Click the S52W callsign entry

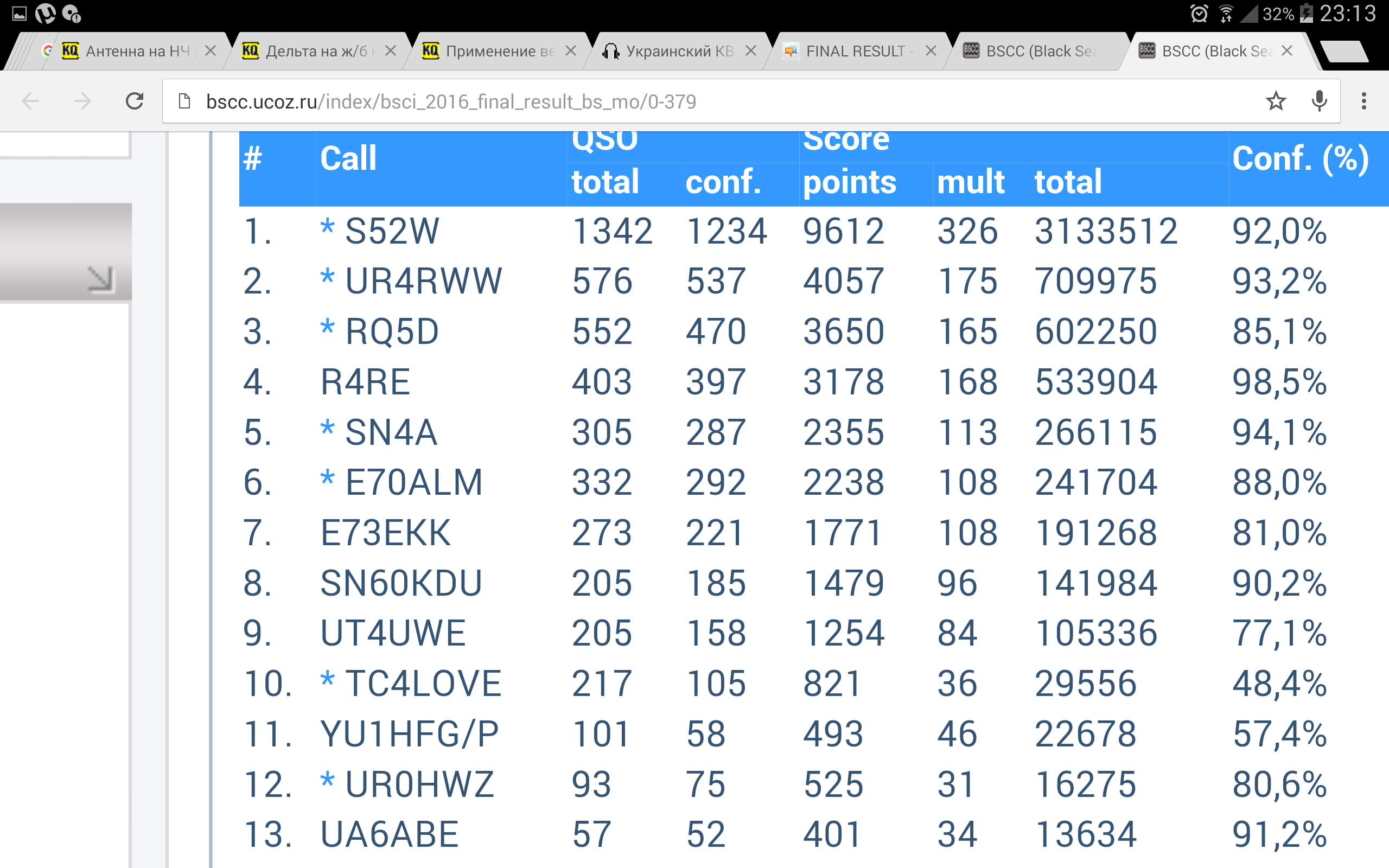(x=391, y=231)
